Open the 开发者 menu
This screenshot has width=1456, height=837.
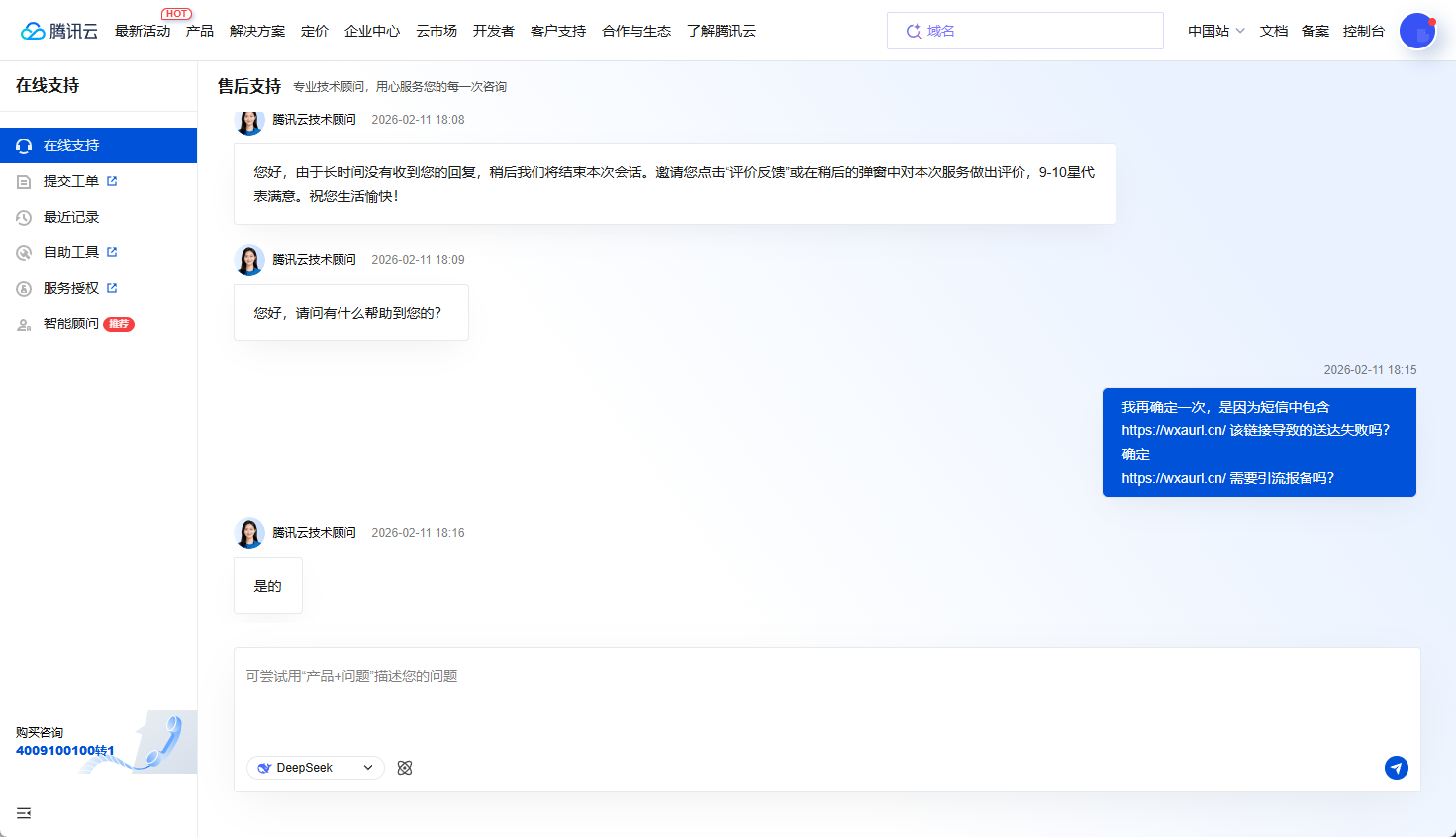494,31
